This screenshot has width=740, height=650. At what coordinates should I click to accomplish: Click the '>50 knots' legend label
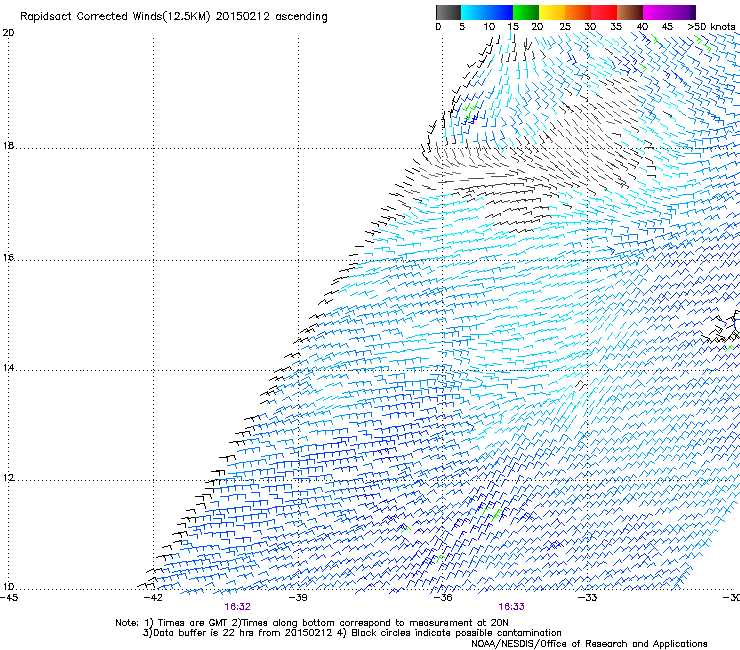tap(711, 27)
